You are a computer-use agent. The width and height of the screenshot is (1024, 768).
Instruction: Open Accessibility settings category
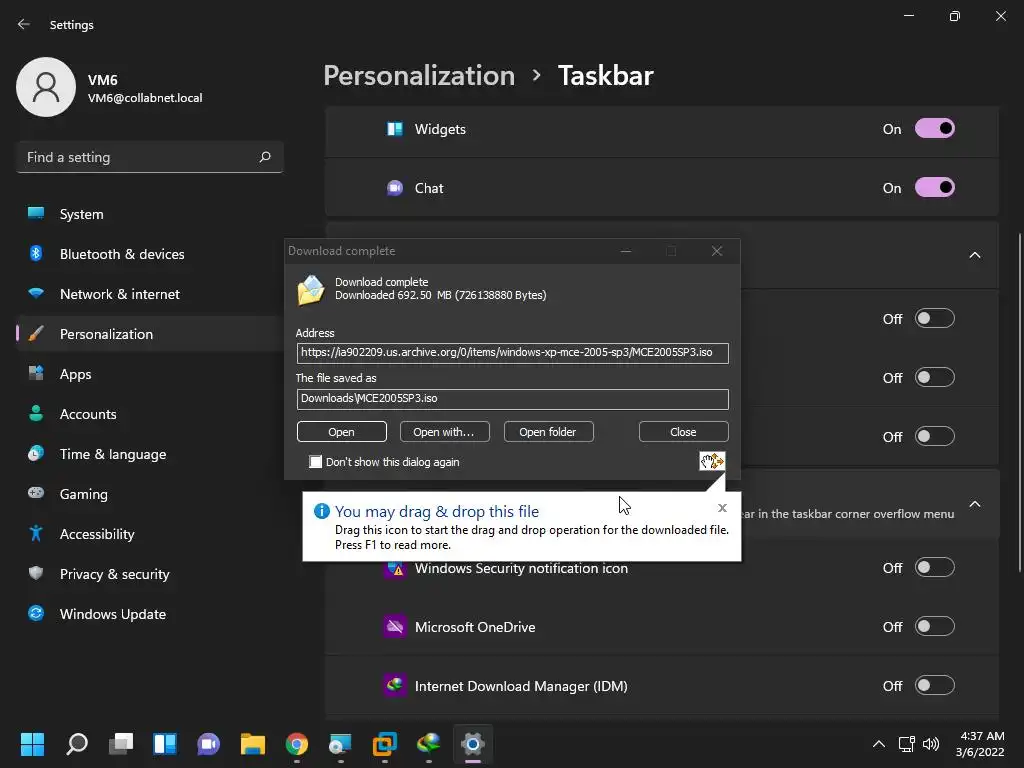pos(150,534)
